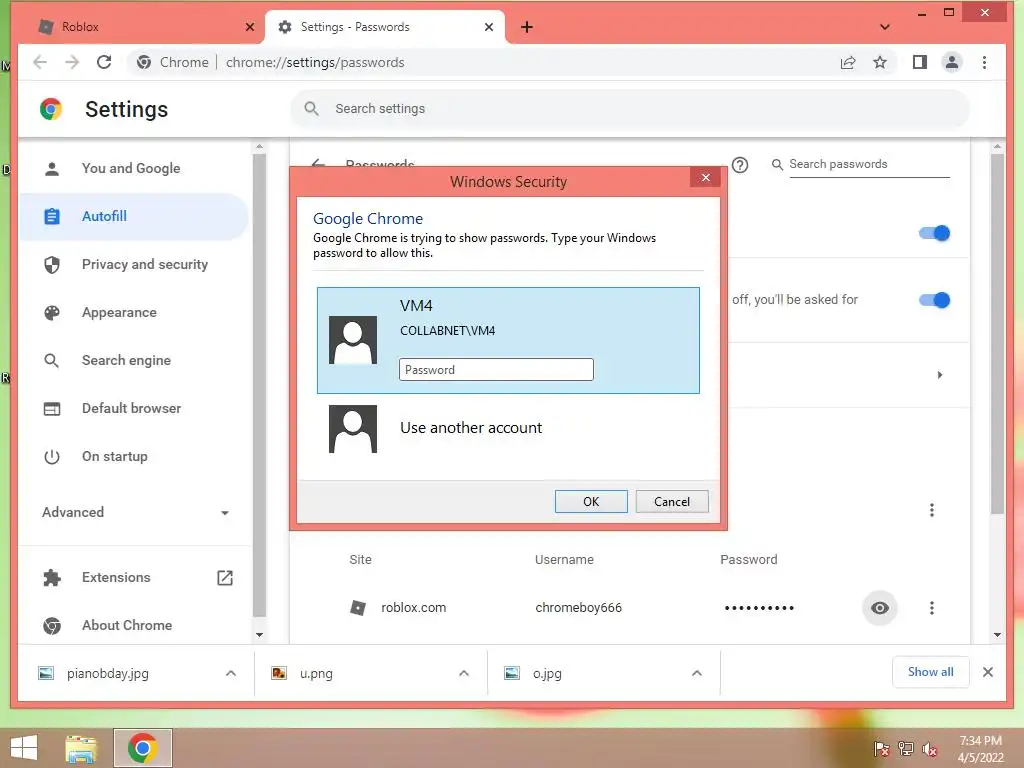The image size is (1024, 768).
Task: Open u.png download options chevron
Action: point(464,673)
